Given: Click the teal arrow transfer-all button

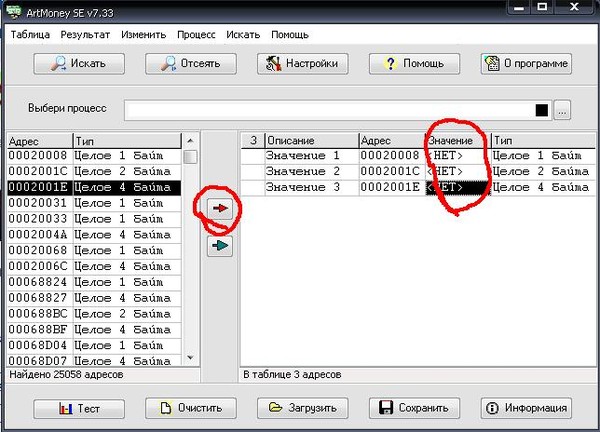Looking at the screenshot, I should pos(220,246).
